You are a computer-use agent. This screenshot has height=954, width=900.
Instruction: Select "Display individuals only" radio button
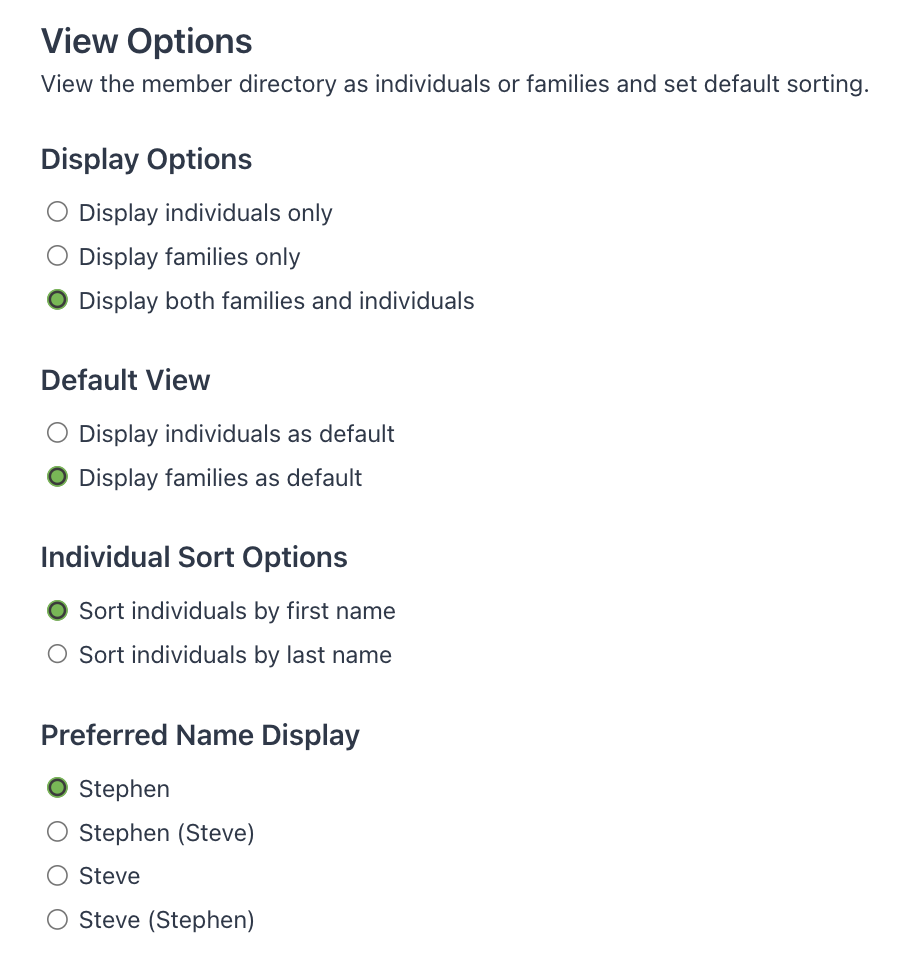pos(57,211)
